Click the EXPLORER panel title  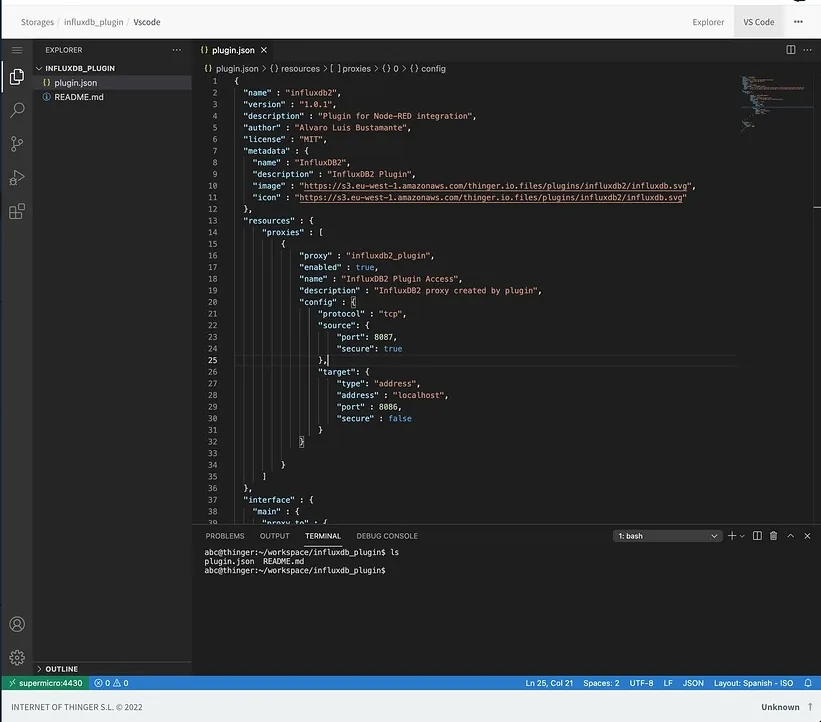(x=63, y=50)
